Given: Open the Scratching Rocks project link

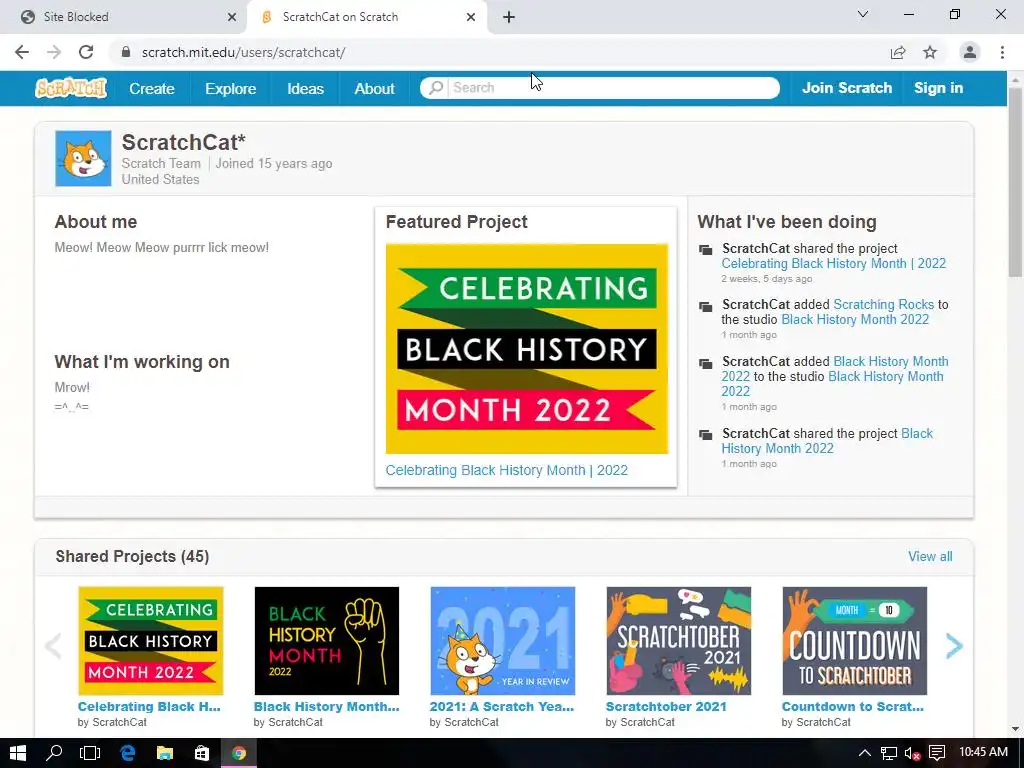Looking at the screenshot, I should click(x=884, y=304).
